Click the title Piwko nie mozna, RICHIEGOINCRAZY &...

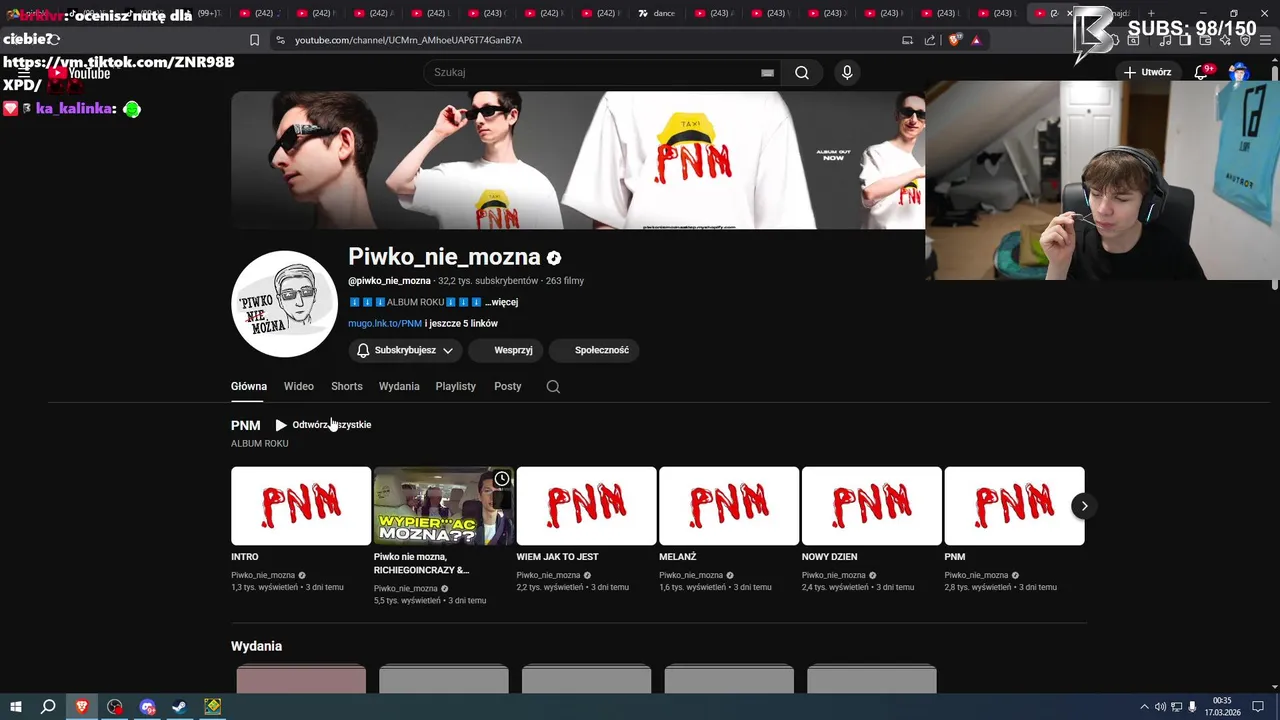421,563
